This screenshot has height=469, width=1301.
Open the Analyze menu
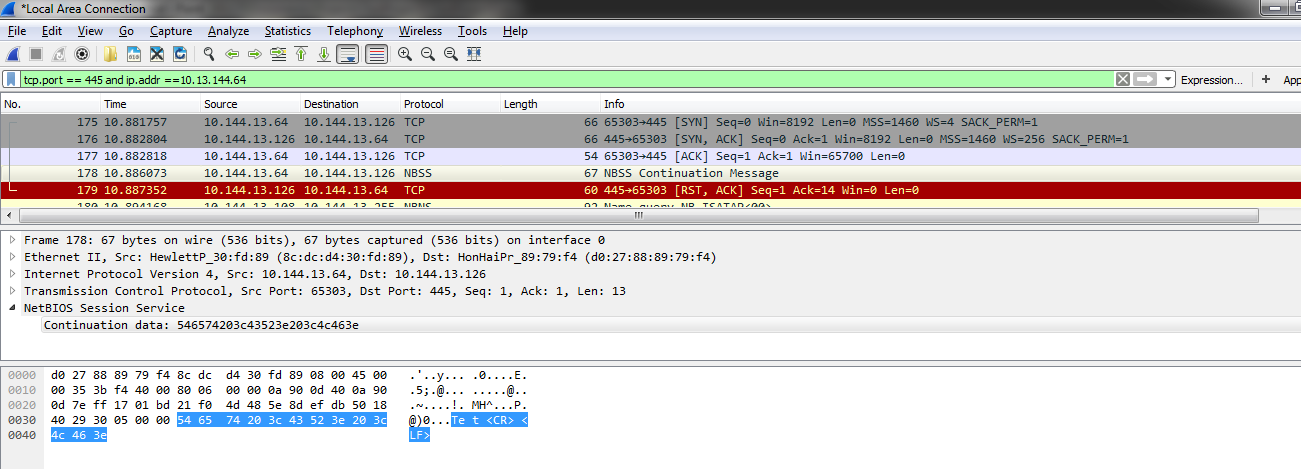(228, 31)
